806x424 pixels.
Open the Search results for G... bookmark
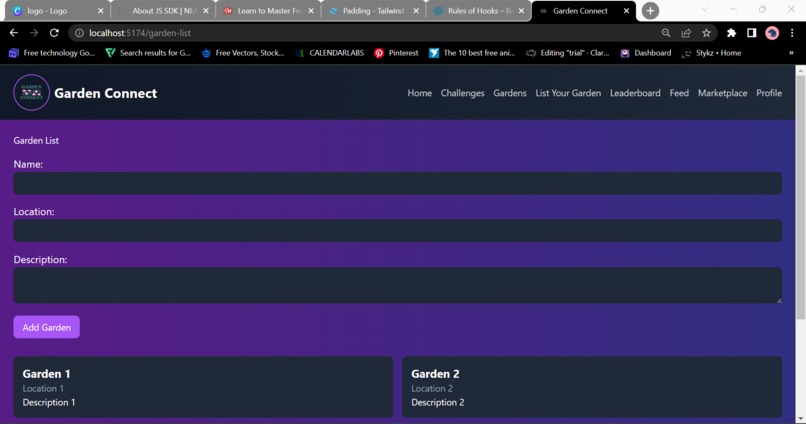coord(148,53)
